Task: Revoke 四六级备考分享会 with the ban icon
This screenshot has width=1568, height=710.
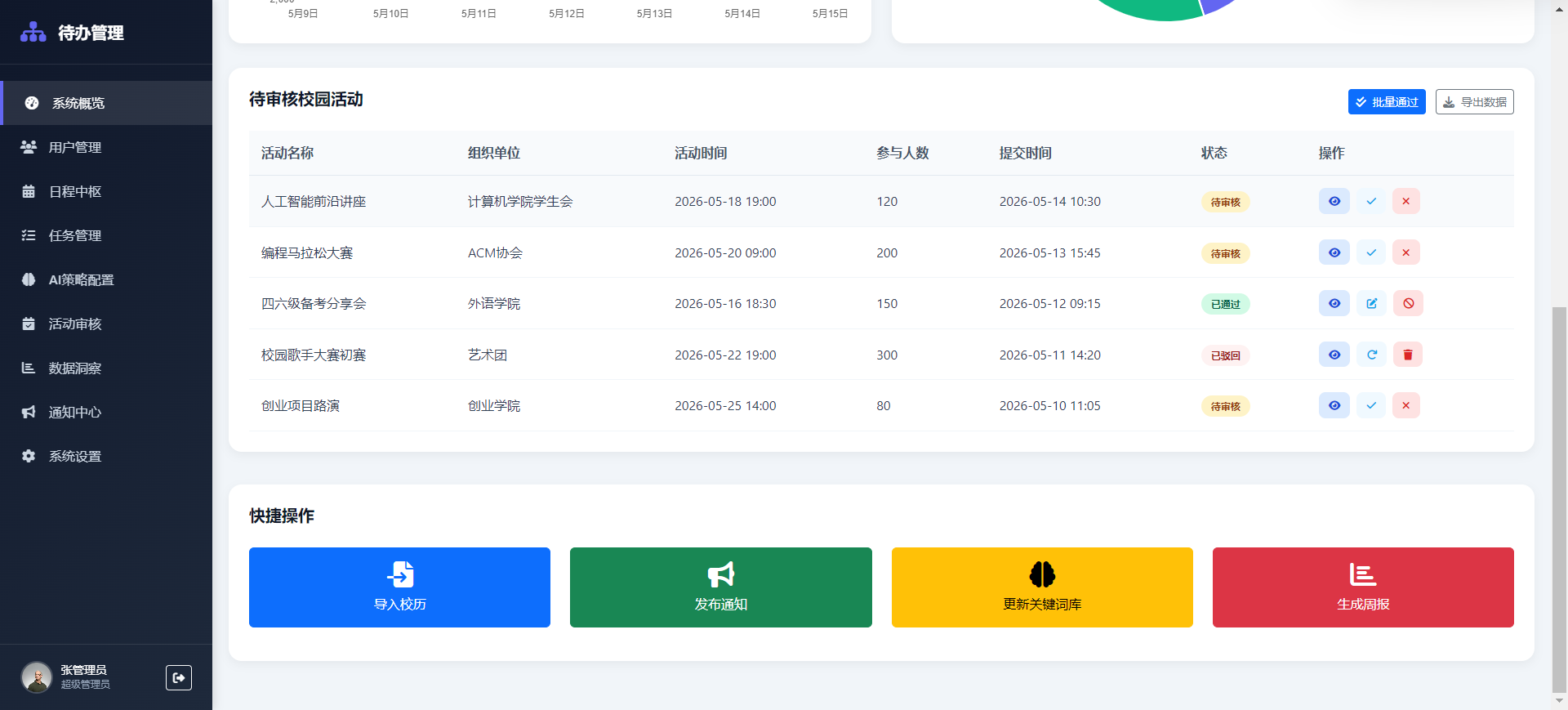Action: (x=1408, y=303)
